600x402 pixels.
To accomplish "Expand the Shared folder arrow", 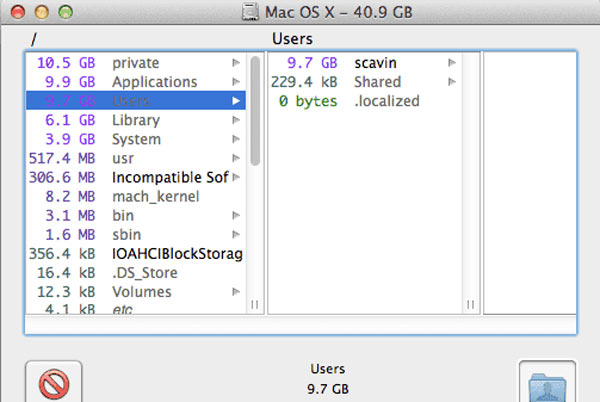I will (452, 82).
